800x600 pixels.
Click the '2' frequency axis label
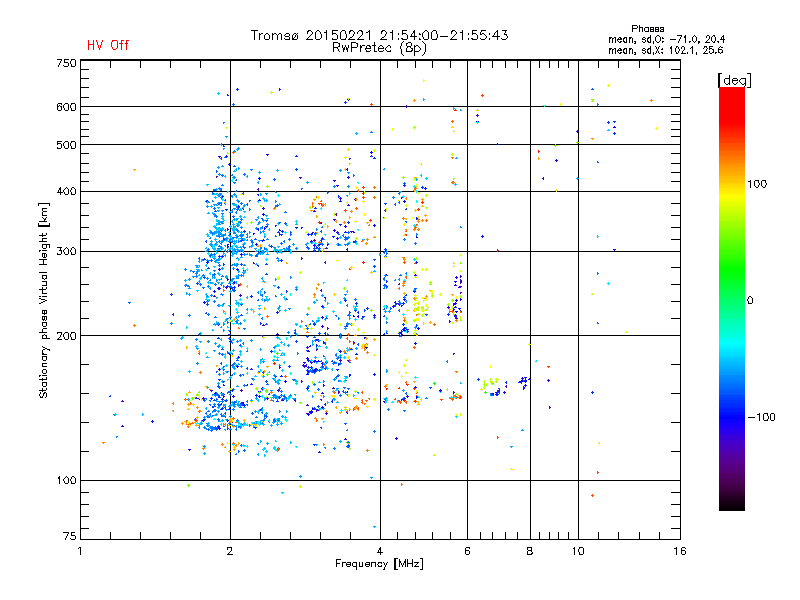[230, 551]
